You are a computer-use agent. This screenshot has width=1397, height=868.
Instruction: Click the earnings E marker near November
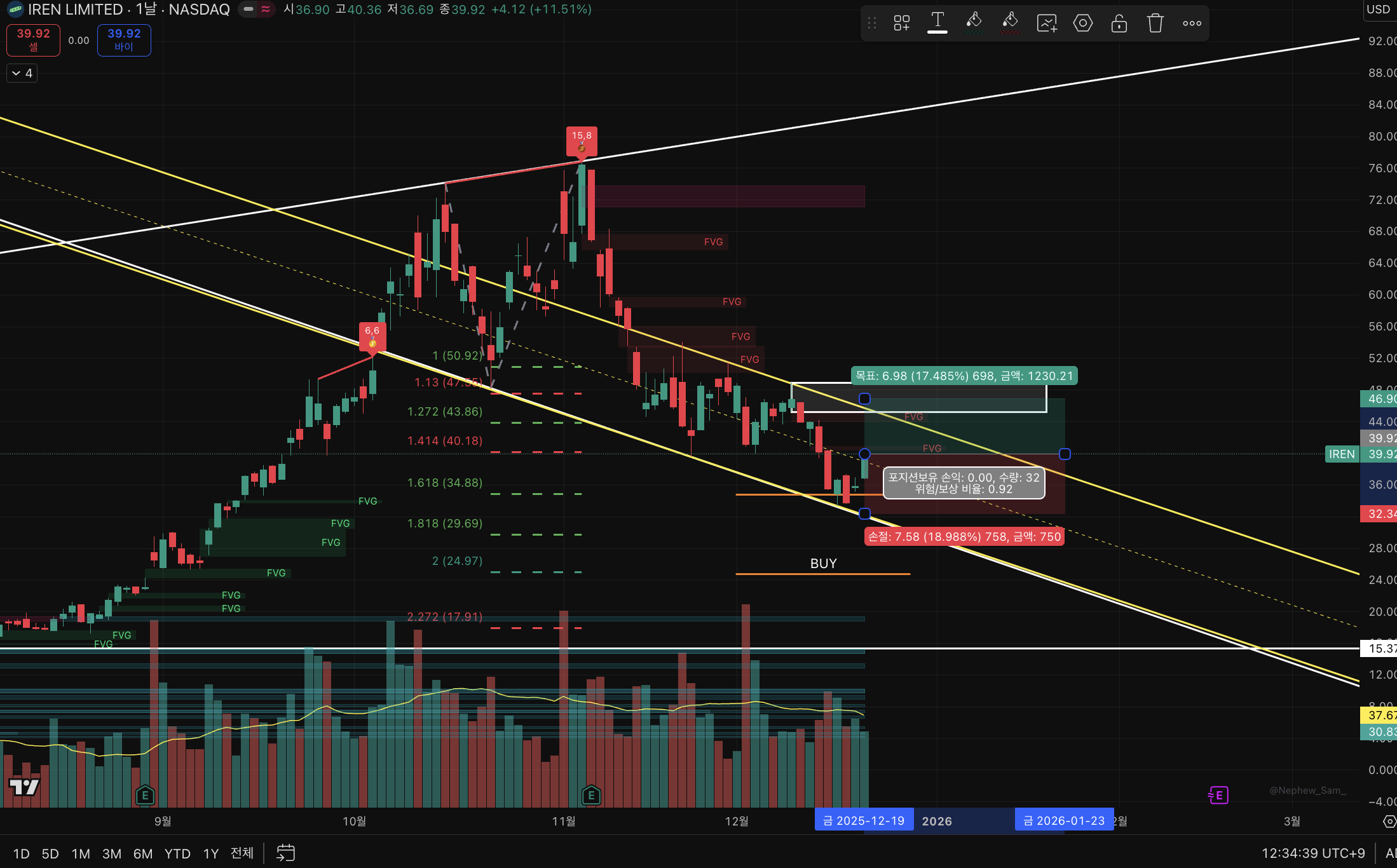(x=591, y=795)
